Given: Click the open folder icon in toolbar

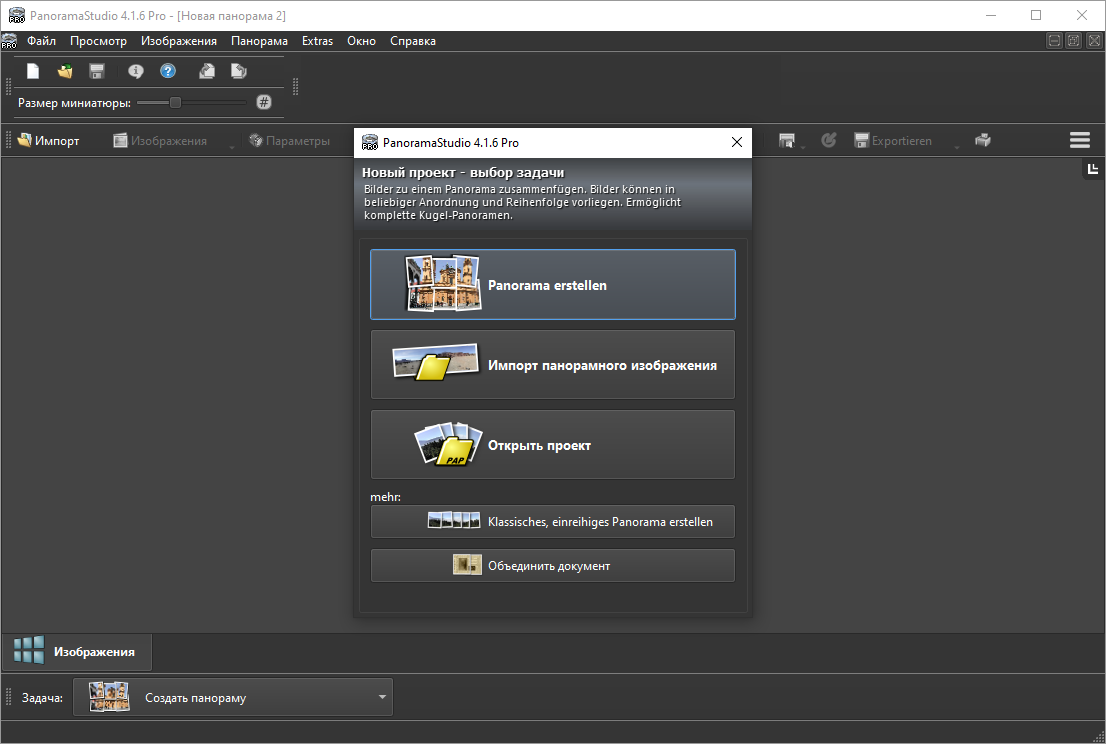Looking at the screenshot, I should (65, 71).
